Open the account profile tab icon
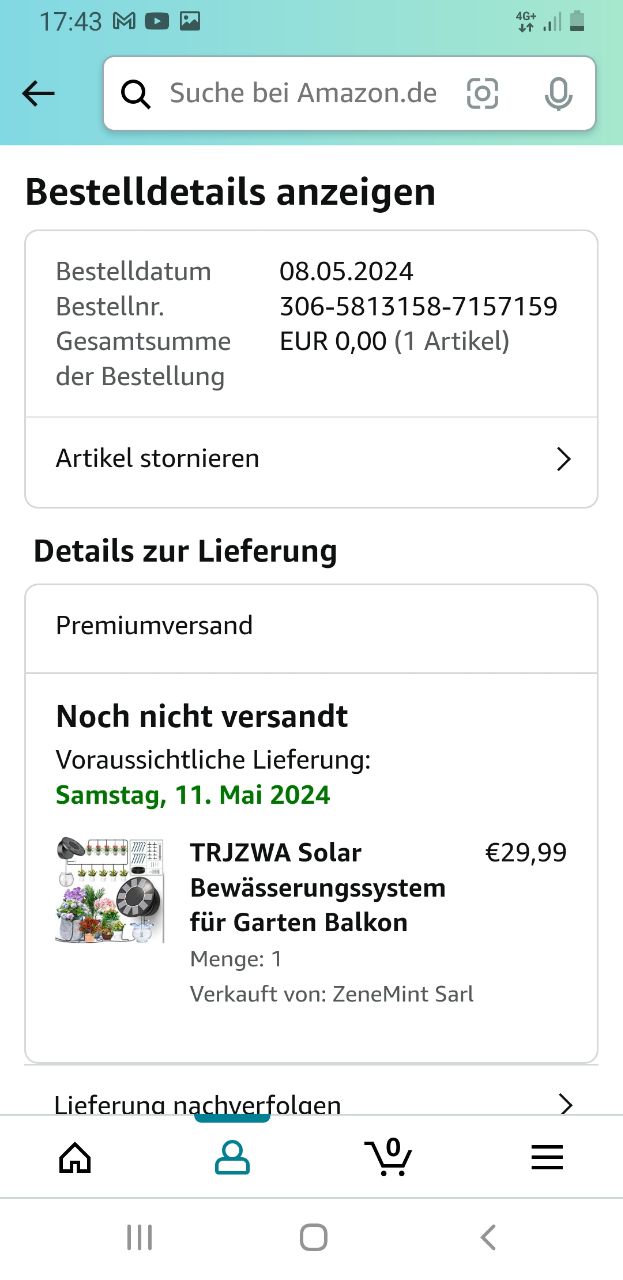 pos(232,1158)
